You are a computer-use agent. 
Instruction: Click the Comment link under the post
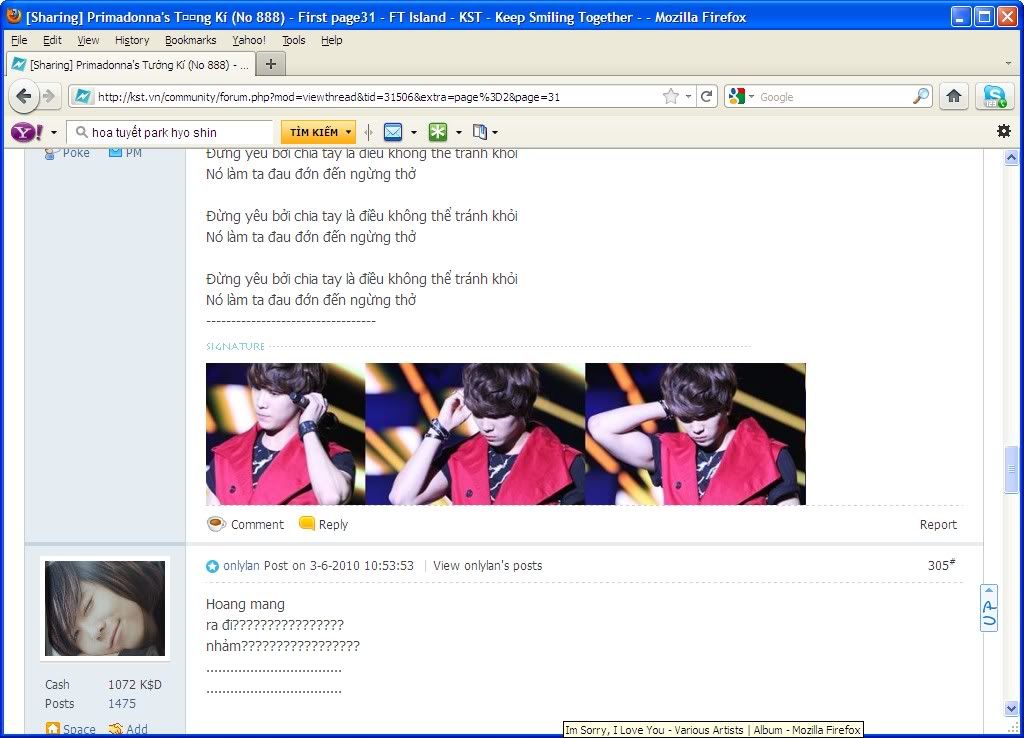coord(257,524)
